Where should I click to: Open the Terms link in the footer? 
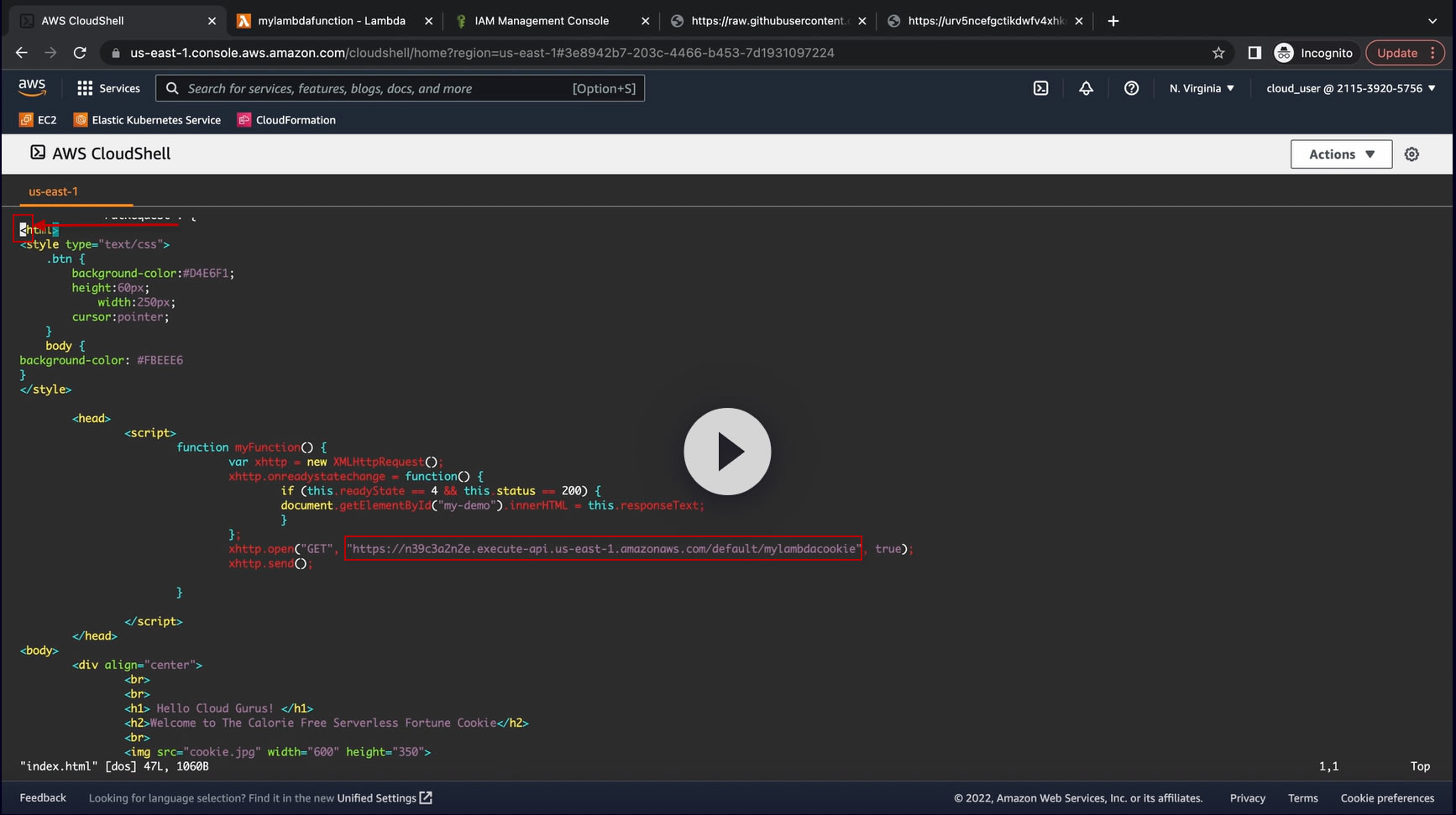pyautogui.click(x=1302, y=798)
